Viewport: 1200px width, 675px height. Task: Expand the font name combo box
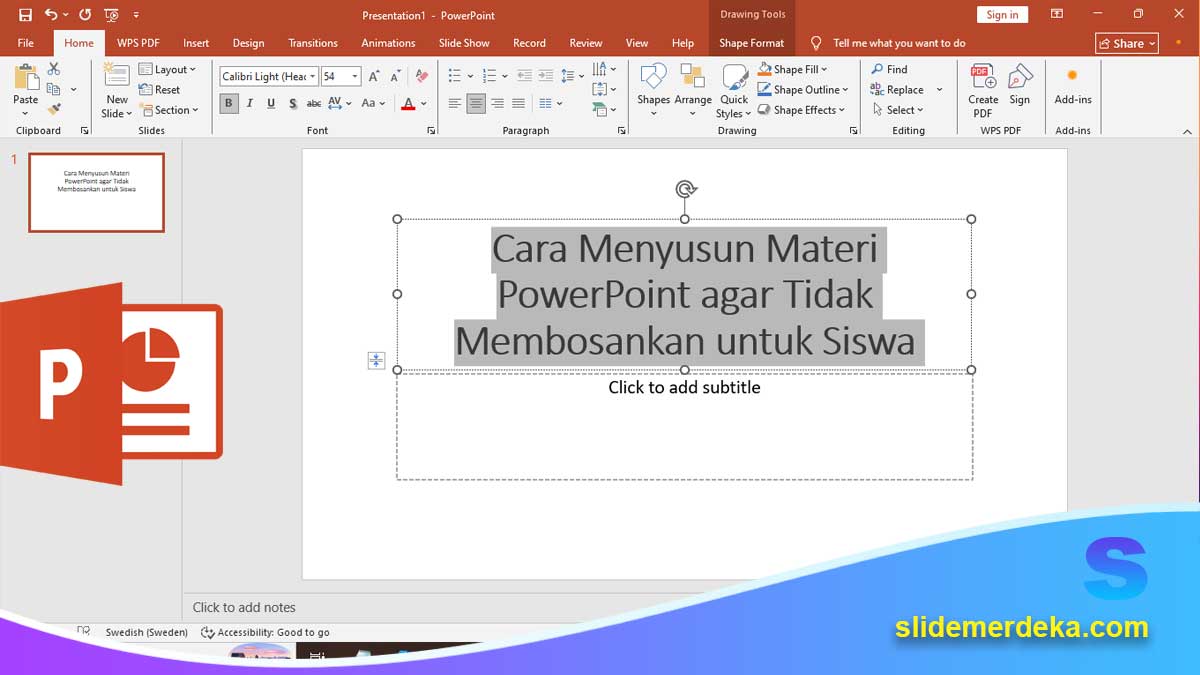313,76
